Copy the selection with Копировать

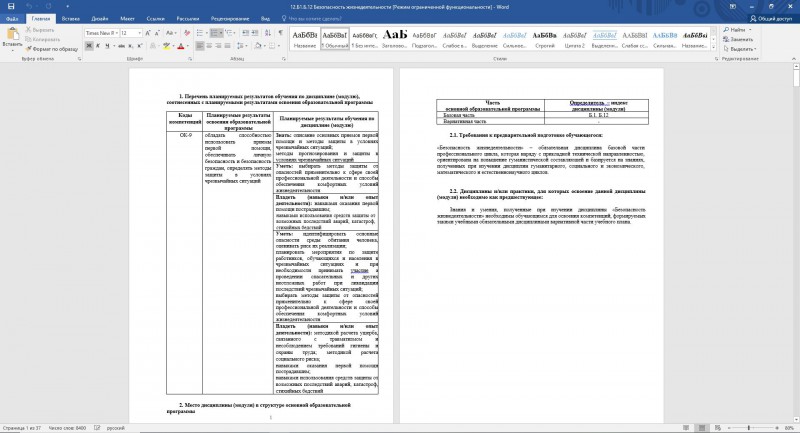[x=42, y=39]
